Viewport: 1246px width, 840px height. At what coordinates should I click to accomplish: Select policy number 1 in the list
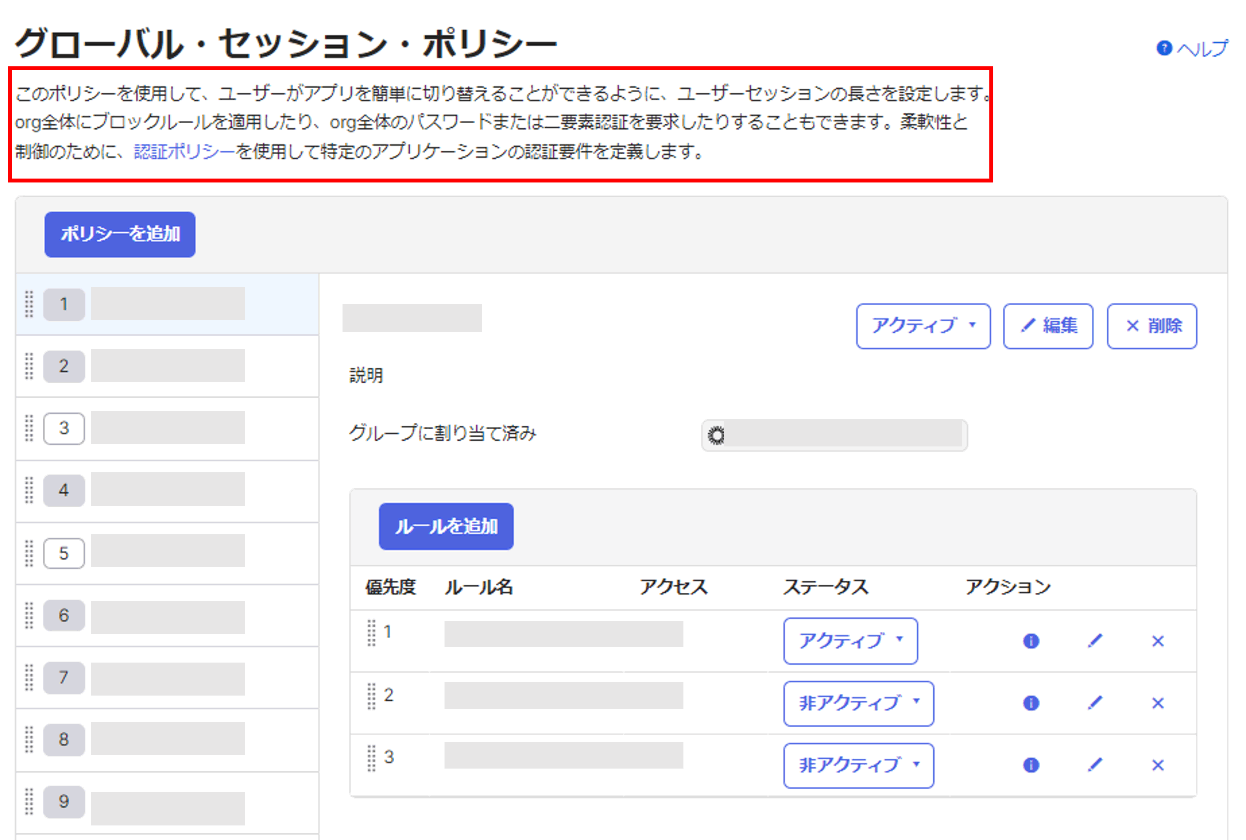pos(65,304)
